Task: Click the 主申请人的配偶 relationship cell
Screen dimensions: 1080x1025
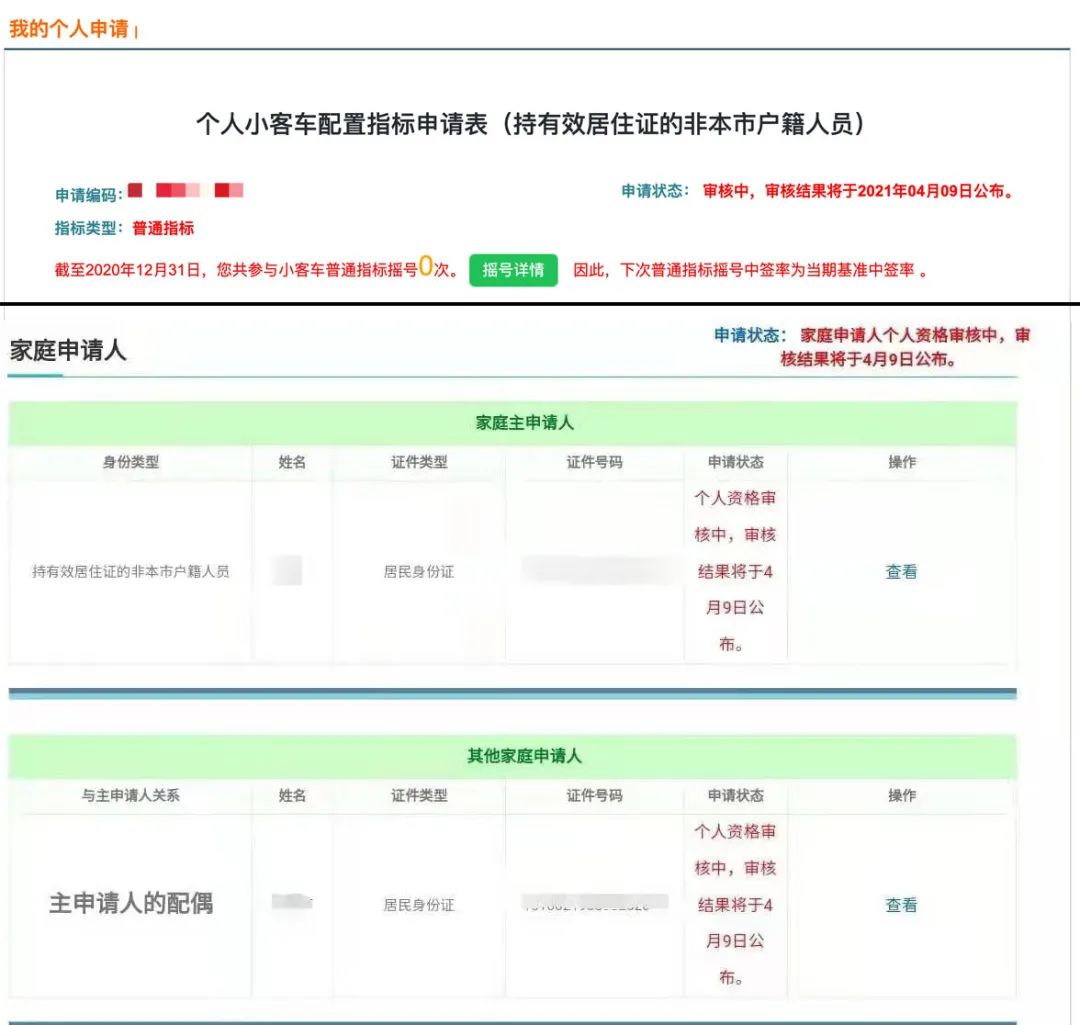Action: point(131,903)
